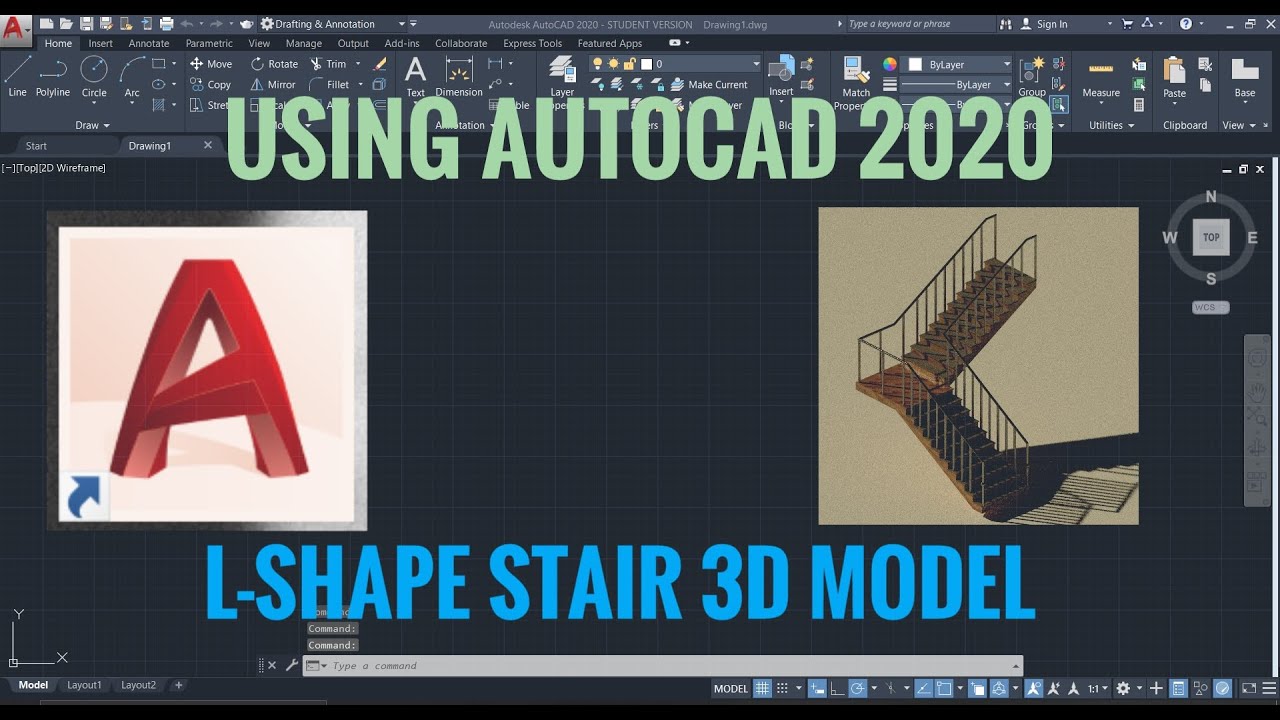The width and height of the screenshot is (1280, 720).
Task: Click the keyword search box
Action: pyautogui.click(x=919, y=24)
